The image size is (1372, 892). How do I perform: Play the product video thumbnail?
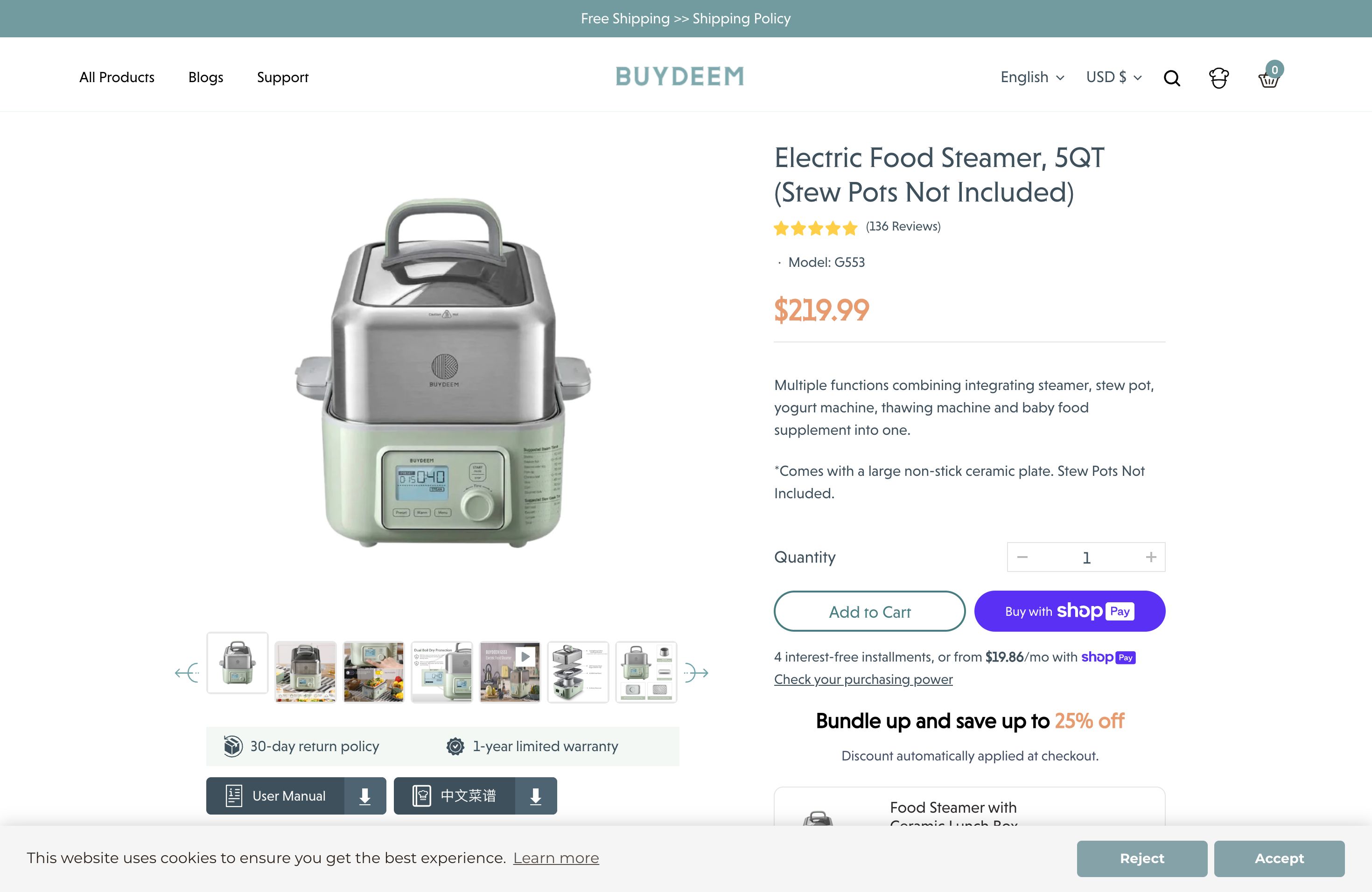[x=510, y=672]
